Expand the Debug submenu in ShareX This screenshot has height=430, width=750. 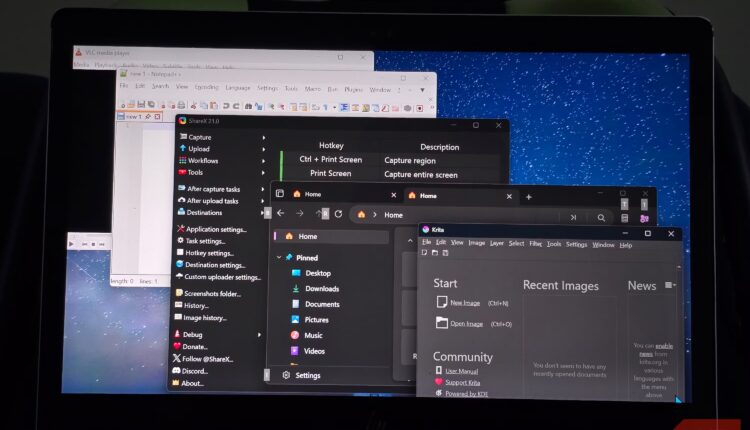[218, 335]
